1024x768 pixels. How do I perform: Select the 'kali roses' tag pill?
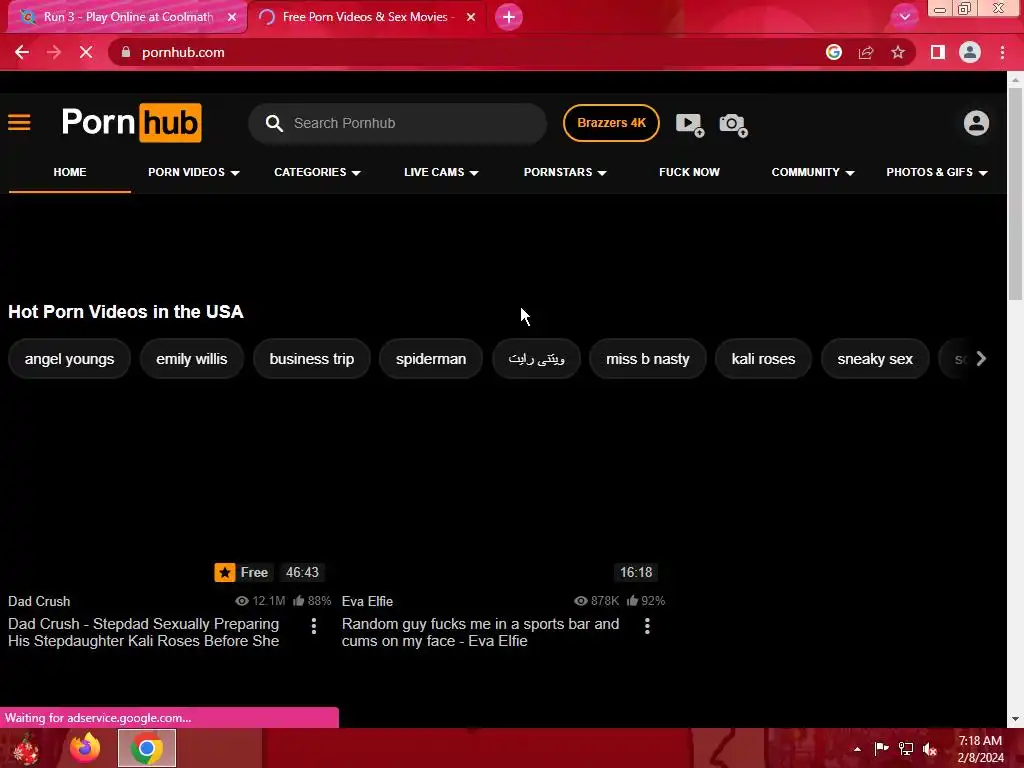[763, 359]
